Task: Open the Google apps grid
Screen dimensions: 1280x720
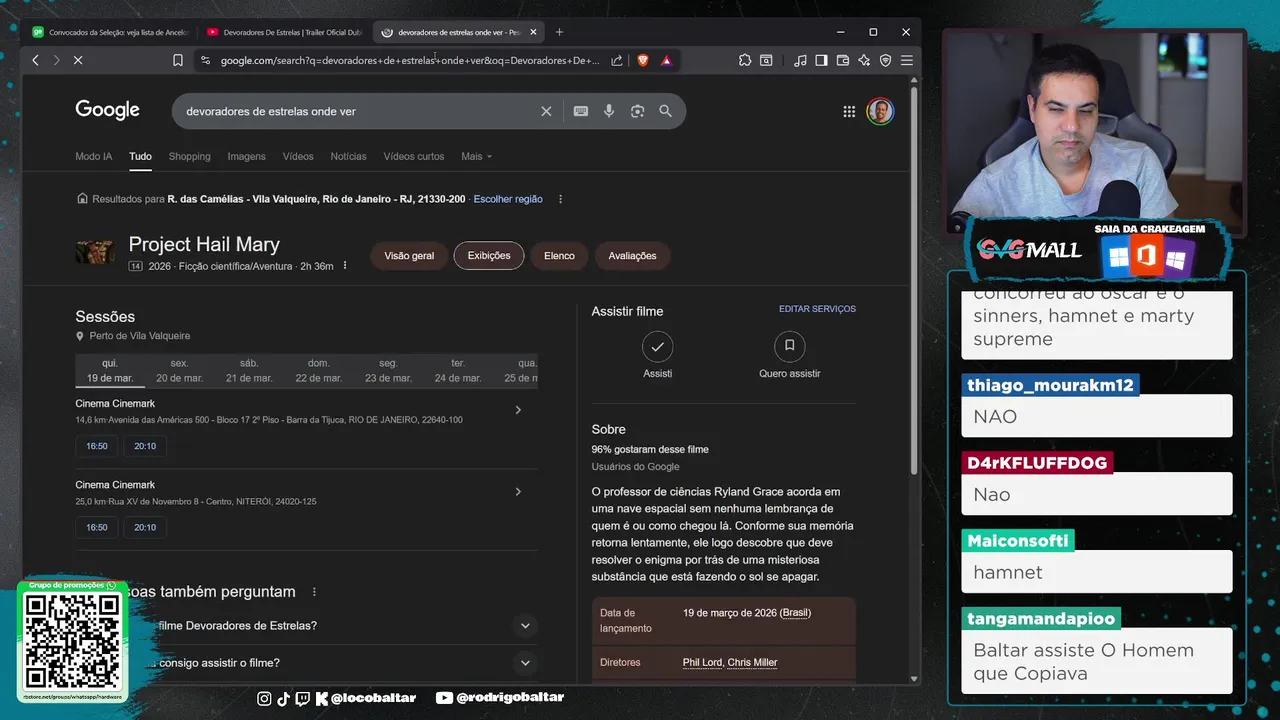Action: click(849, 111)
